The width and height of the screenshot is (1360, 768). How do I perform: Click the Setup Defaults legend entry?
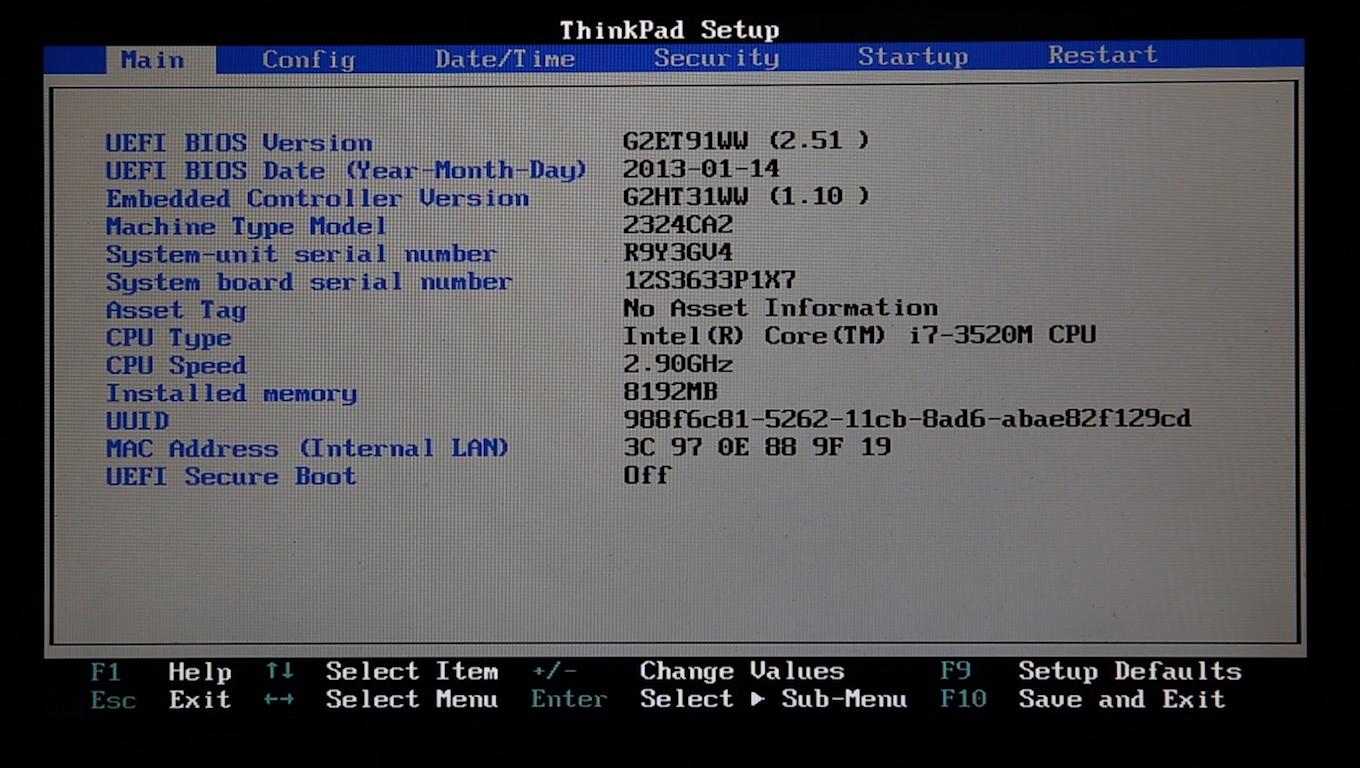coord(1130,670)
